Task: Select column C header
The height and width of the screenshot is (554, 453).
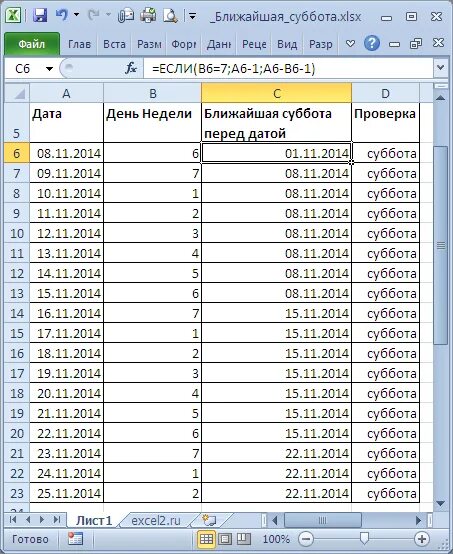Action: (277, 93)
